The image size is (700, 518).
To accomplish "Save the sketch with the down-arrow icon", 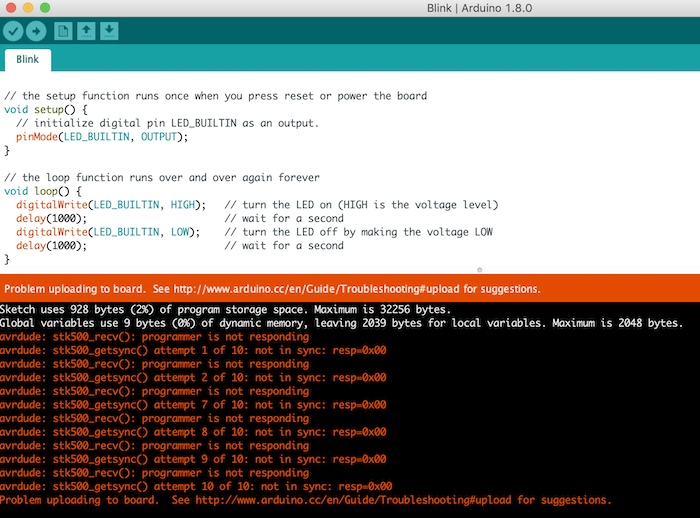I will click(109, 31).
